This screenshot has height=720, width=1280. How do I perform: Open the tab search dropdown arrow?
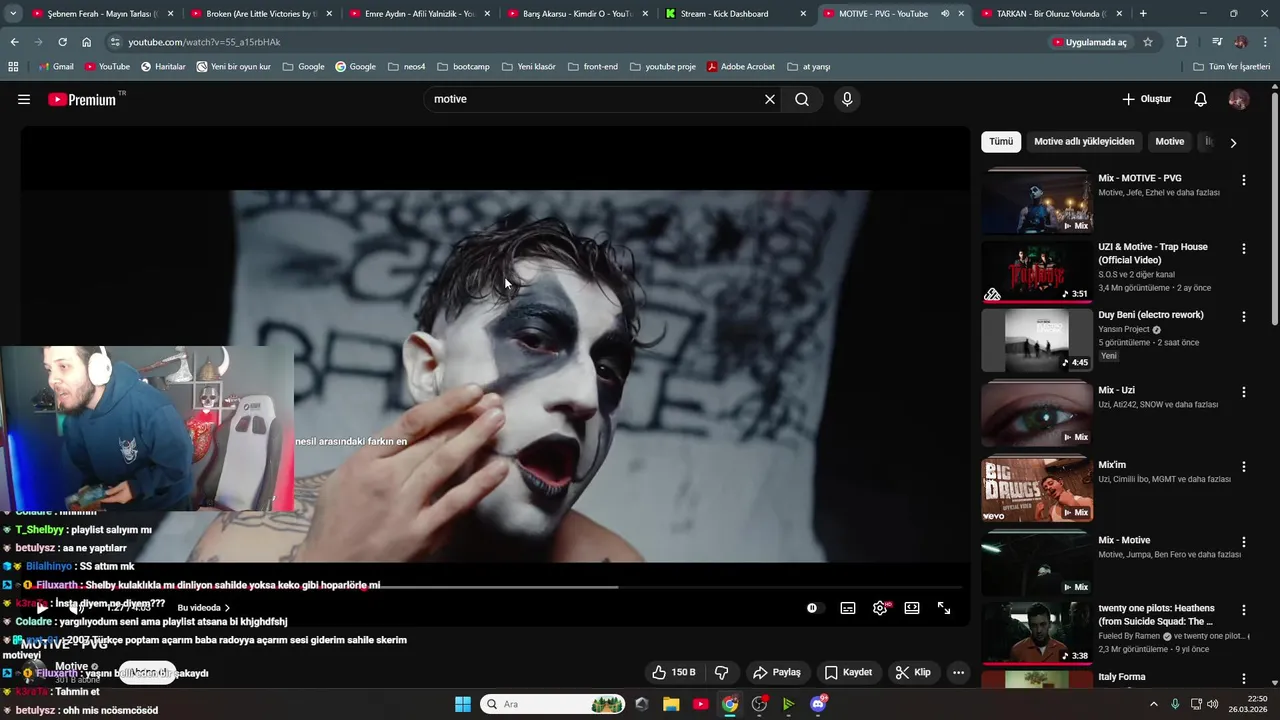13,14
